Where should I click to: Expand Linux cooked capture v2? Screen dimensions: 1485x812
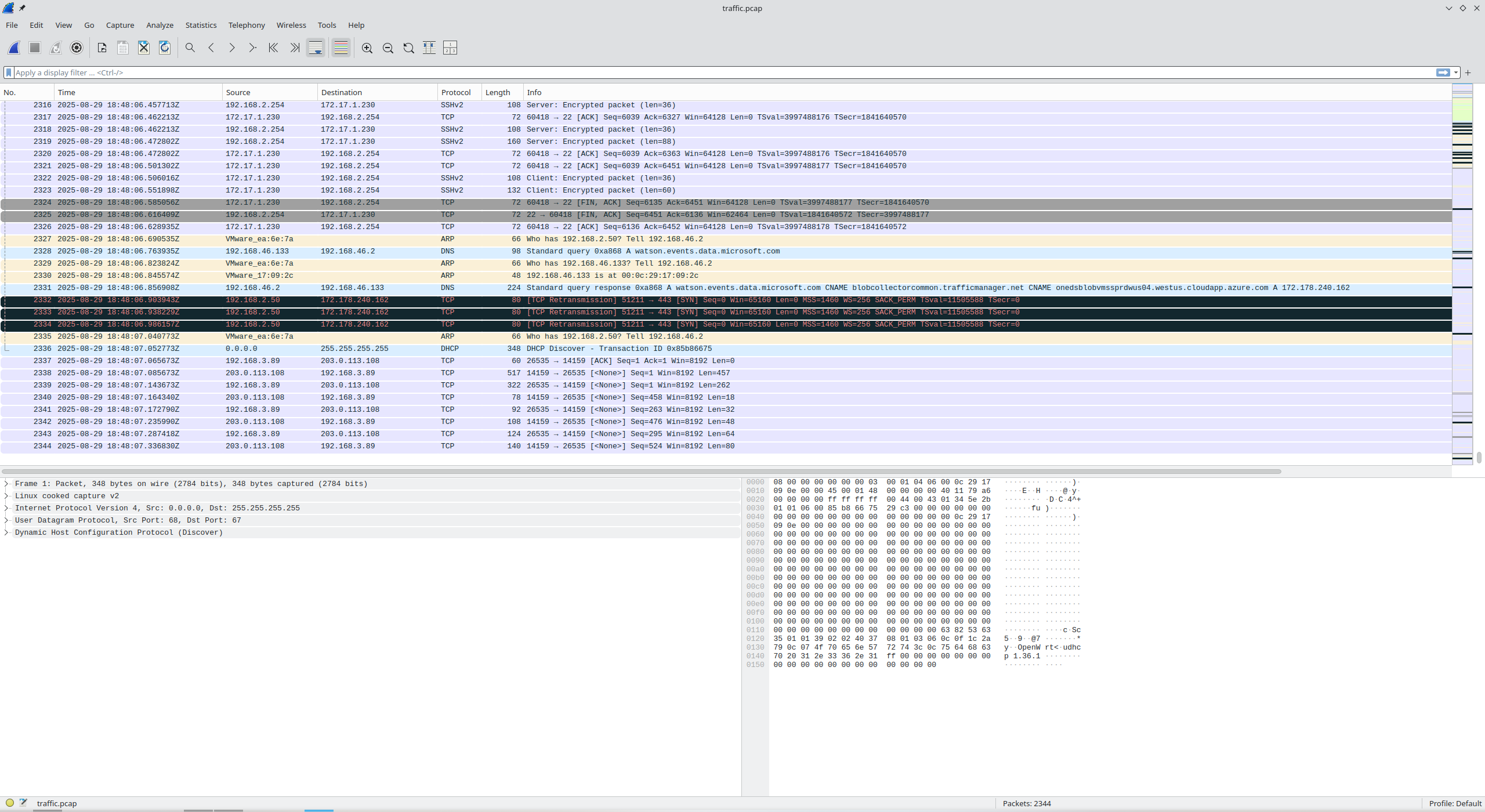6,496
